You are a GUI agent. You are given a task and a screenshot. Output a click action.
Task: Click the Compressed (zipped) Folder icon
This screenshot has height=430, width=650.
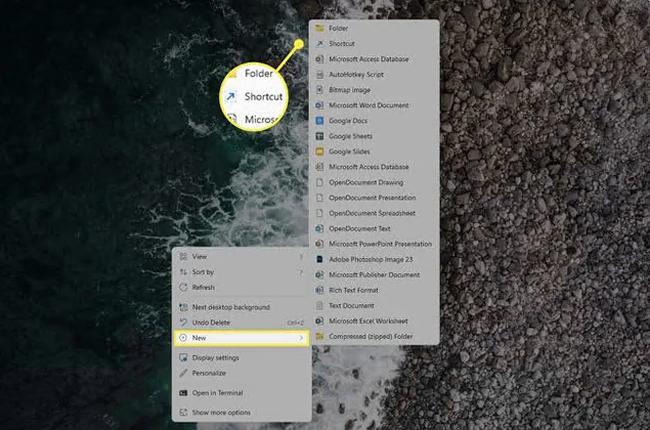click(x=319, y=336)
